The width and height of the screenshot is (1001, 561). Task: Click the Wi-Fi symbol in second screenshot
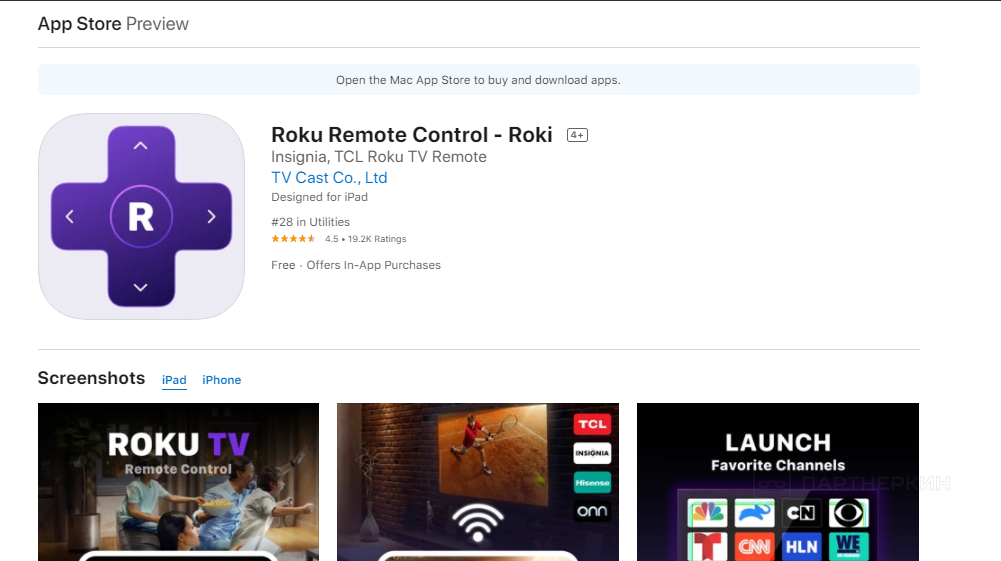[478, 523]
